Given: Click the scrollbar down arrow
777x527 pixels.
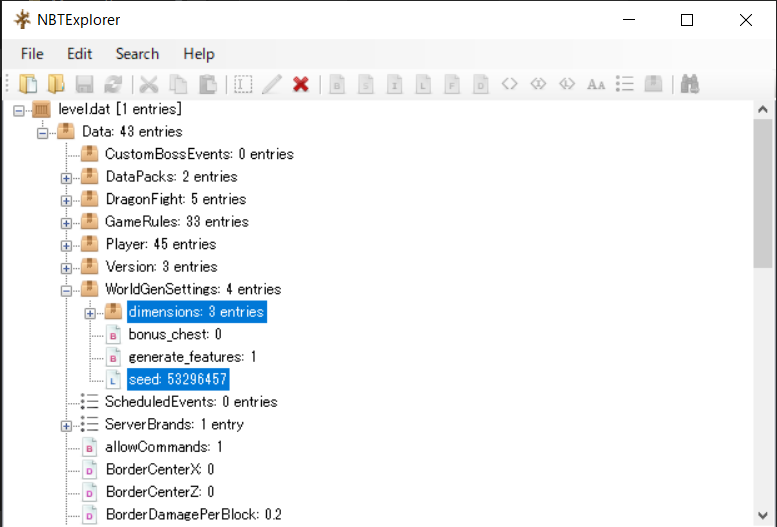Looking at the screenshot, I should (763, 516).
